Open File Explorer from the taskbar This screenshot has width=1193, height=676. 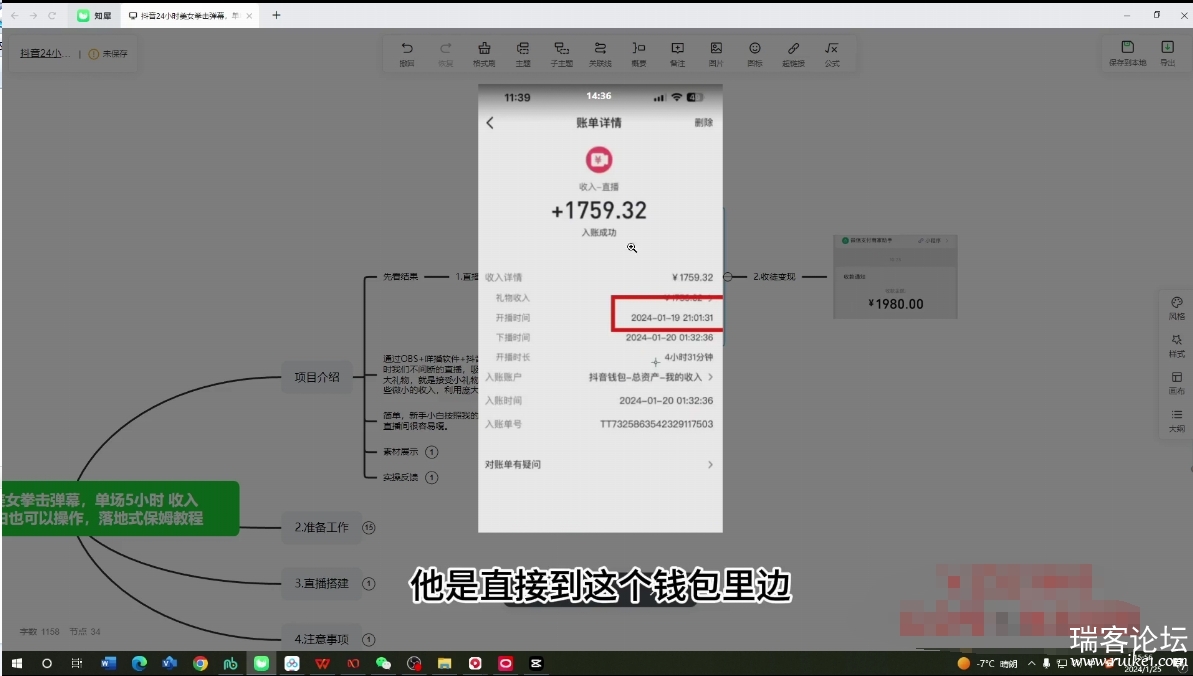pos(444,663)
